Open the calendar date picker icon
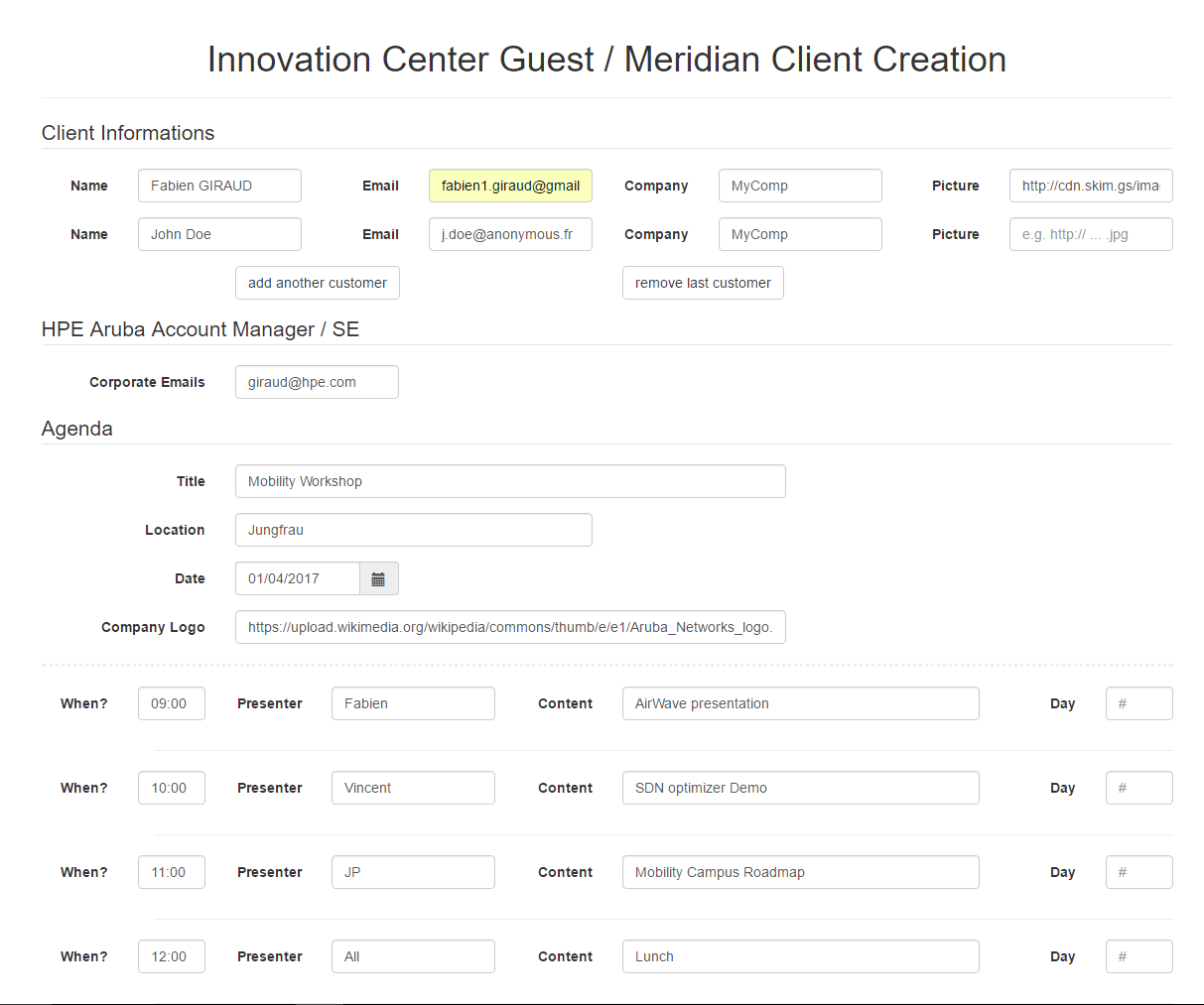The image size is (1204, 1005). coord(378,579)
